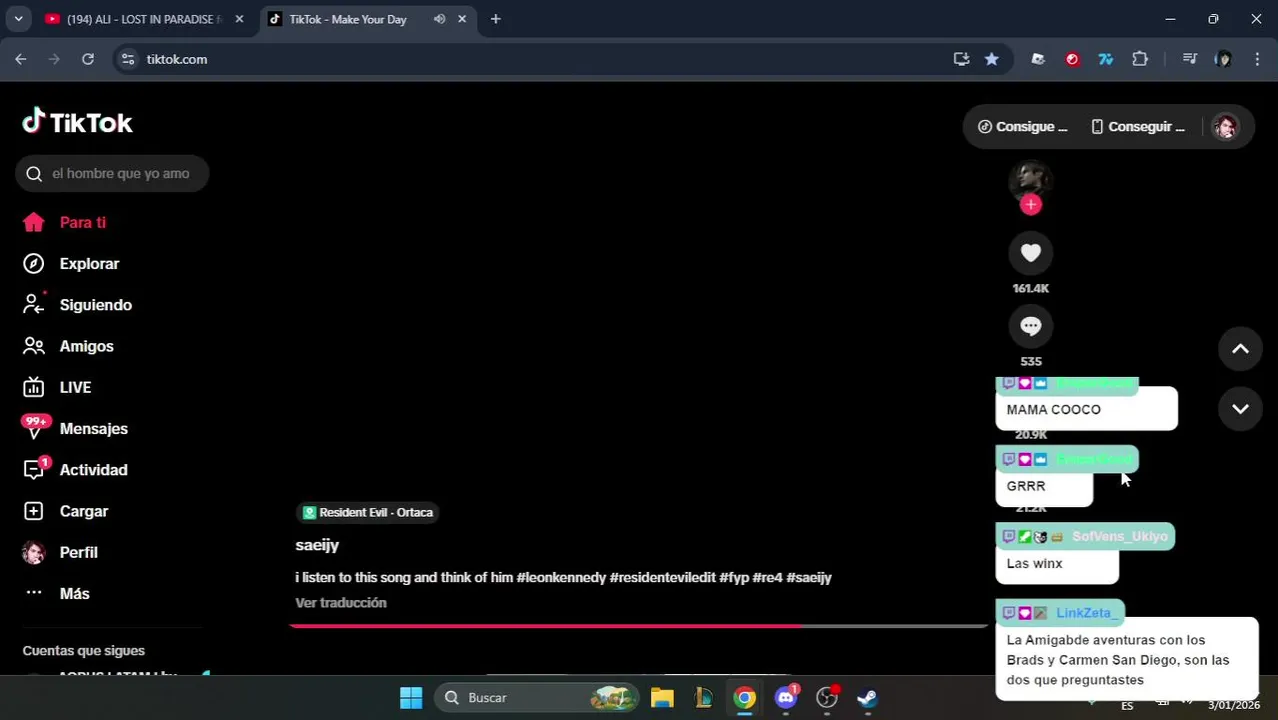Click the site information icon in address bar
The width and height of the screenshot is (1278, 720).
coord(127,59)
